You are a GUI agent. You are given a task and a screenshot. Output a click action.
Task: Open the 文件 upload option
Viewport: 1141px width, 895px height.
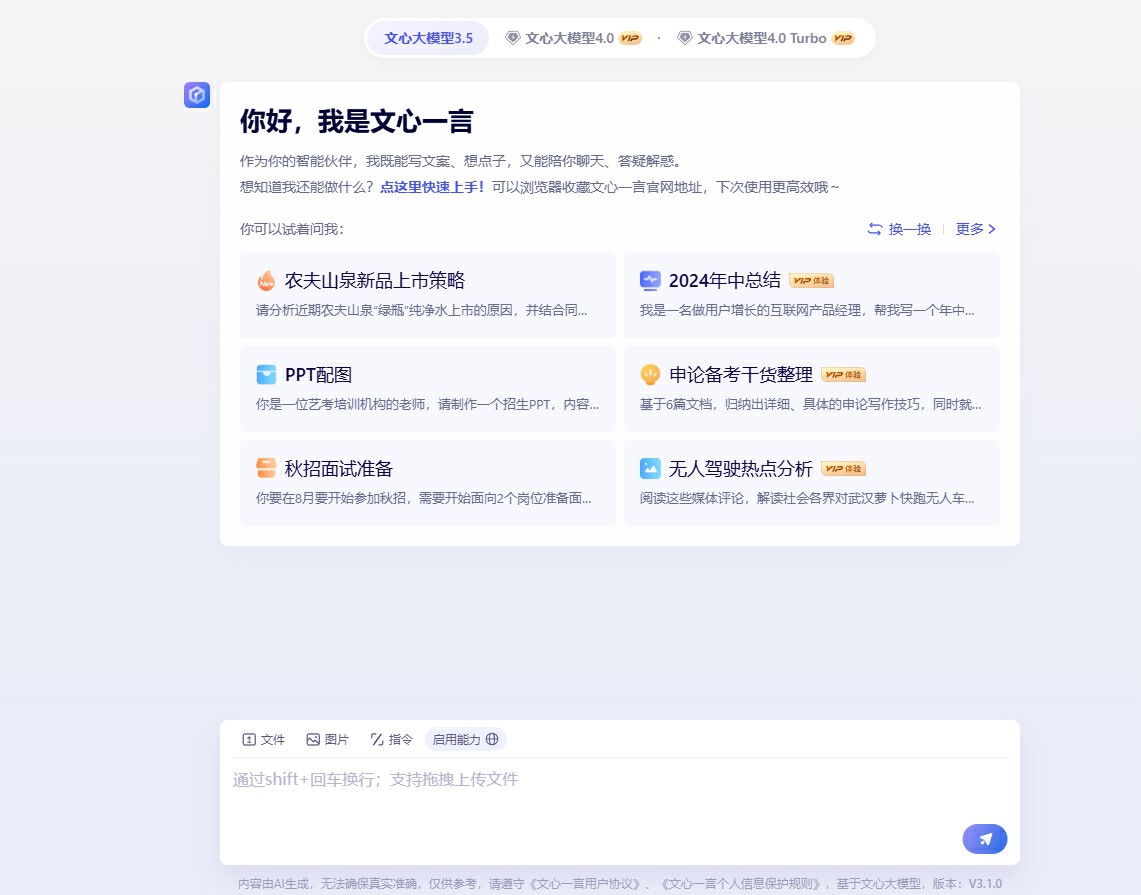click(x=263, y=739)
